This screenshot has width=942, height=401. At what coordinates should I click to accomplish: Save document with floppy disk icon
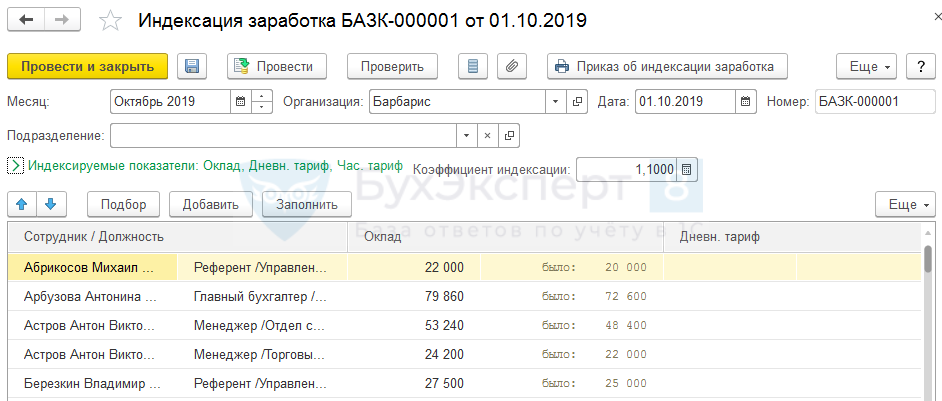pyautogui.click(x=192, y=67)
